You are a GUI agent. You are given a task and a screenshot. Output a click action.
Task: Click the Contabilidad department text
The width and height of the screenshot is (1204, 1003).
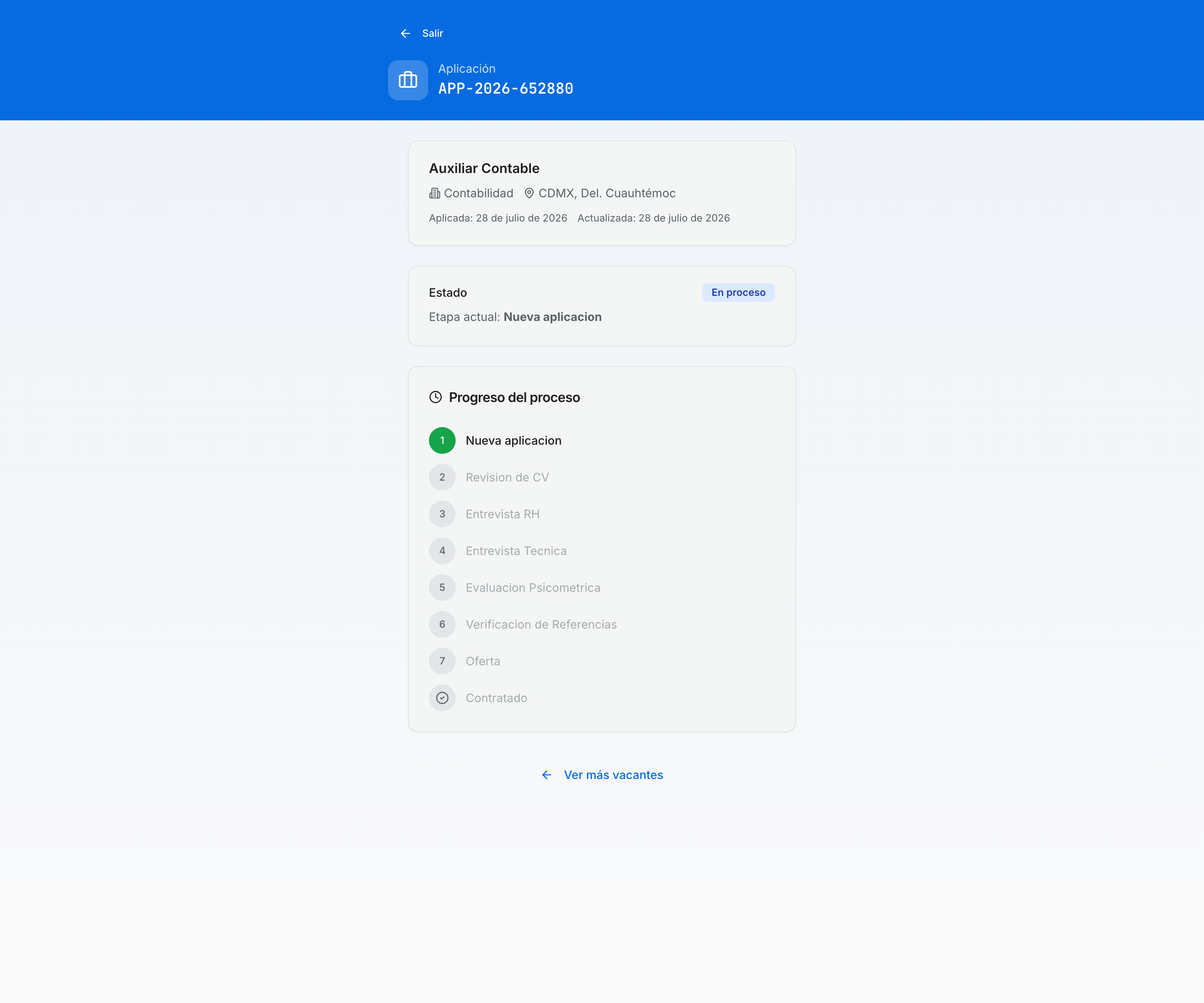478,193
